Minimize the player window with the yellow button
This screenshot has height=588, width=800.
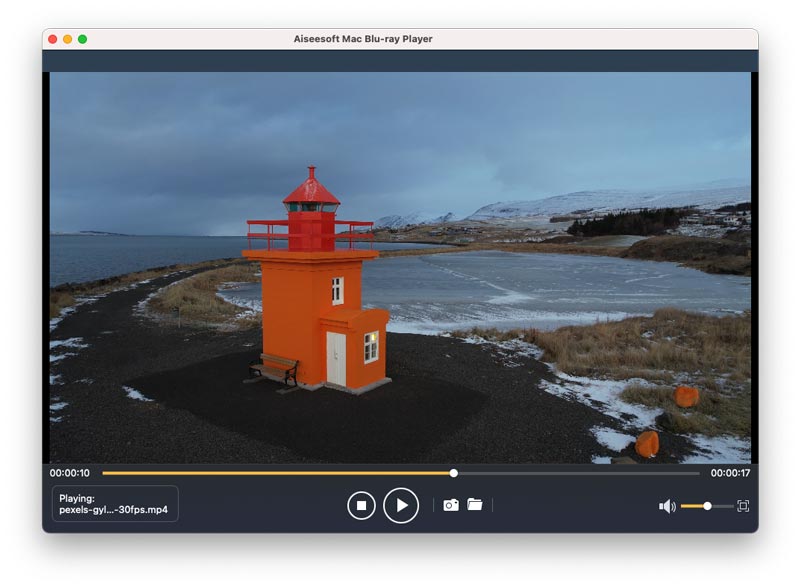point(67,39)
